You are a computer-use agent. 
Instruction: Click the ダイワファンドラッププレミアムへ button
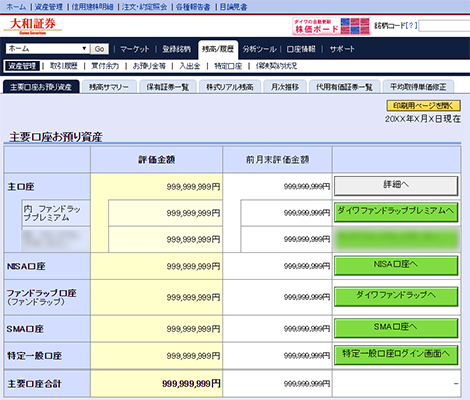click(x=396, y=212)
